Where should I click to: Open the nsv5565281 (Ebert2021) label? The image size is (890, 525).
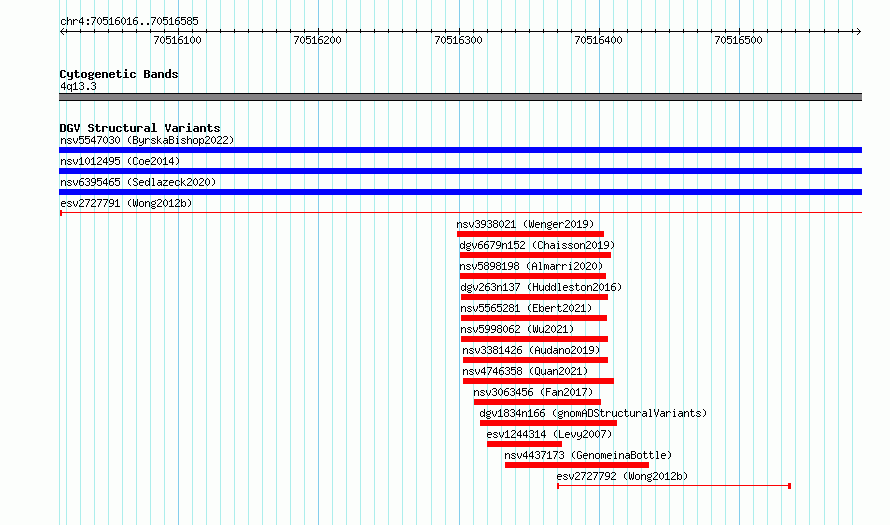(526, 308)
